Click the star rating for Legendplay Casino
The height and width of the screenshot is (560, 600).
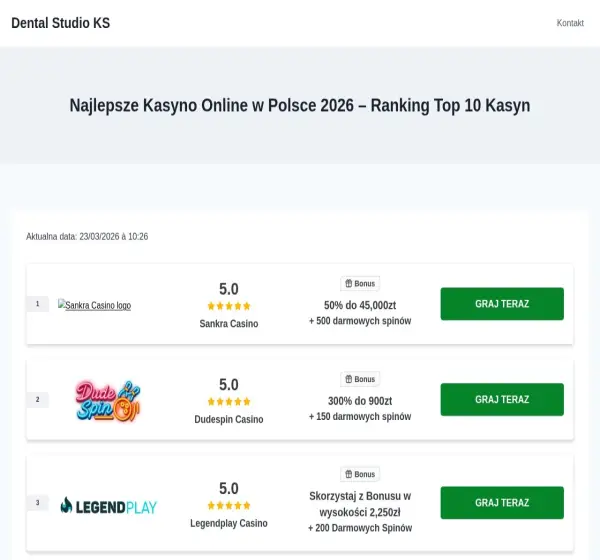(229, 506)
